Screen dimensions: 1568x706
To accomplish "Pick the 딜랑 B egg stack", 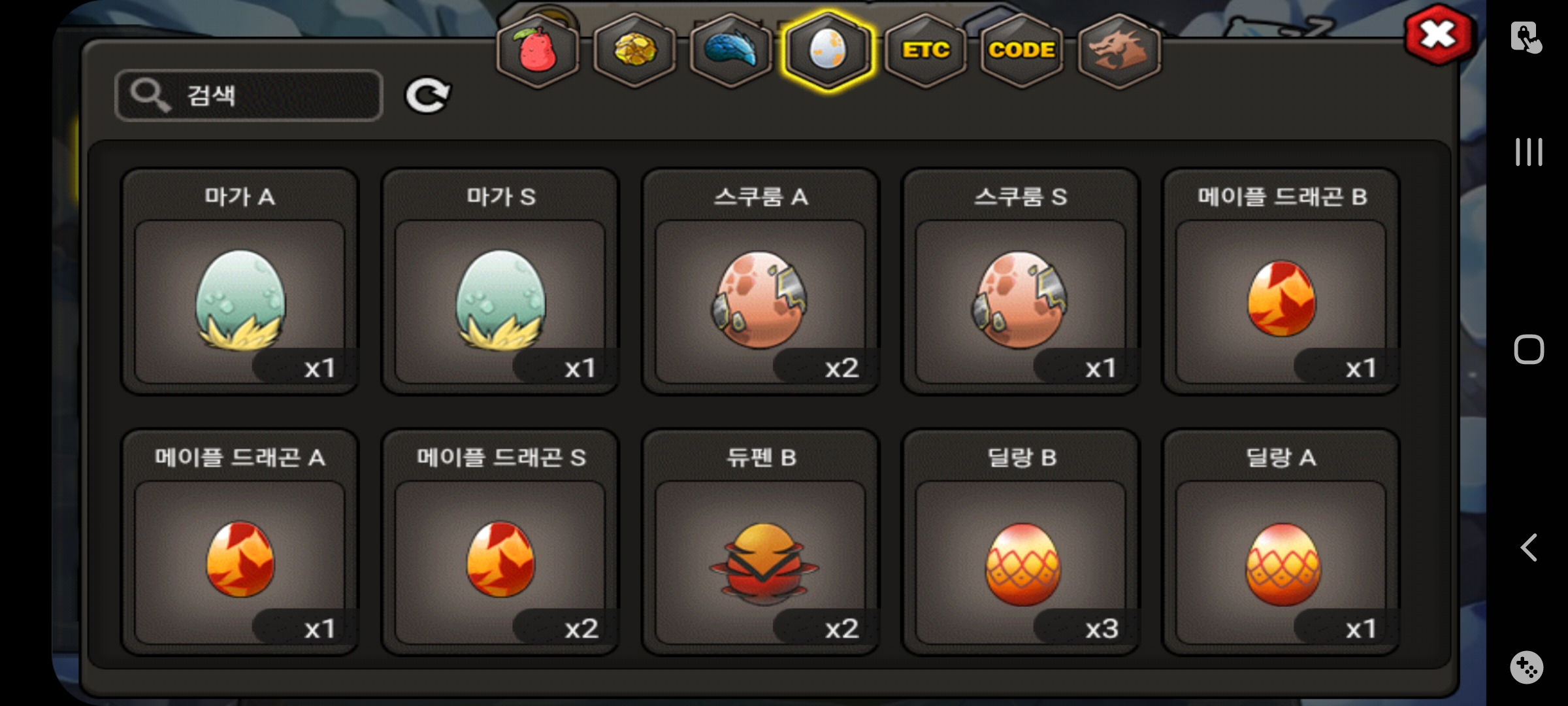I will [x=1021, y=542].
